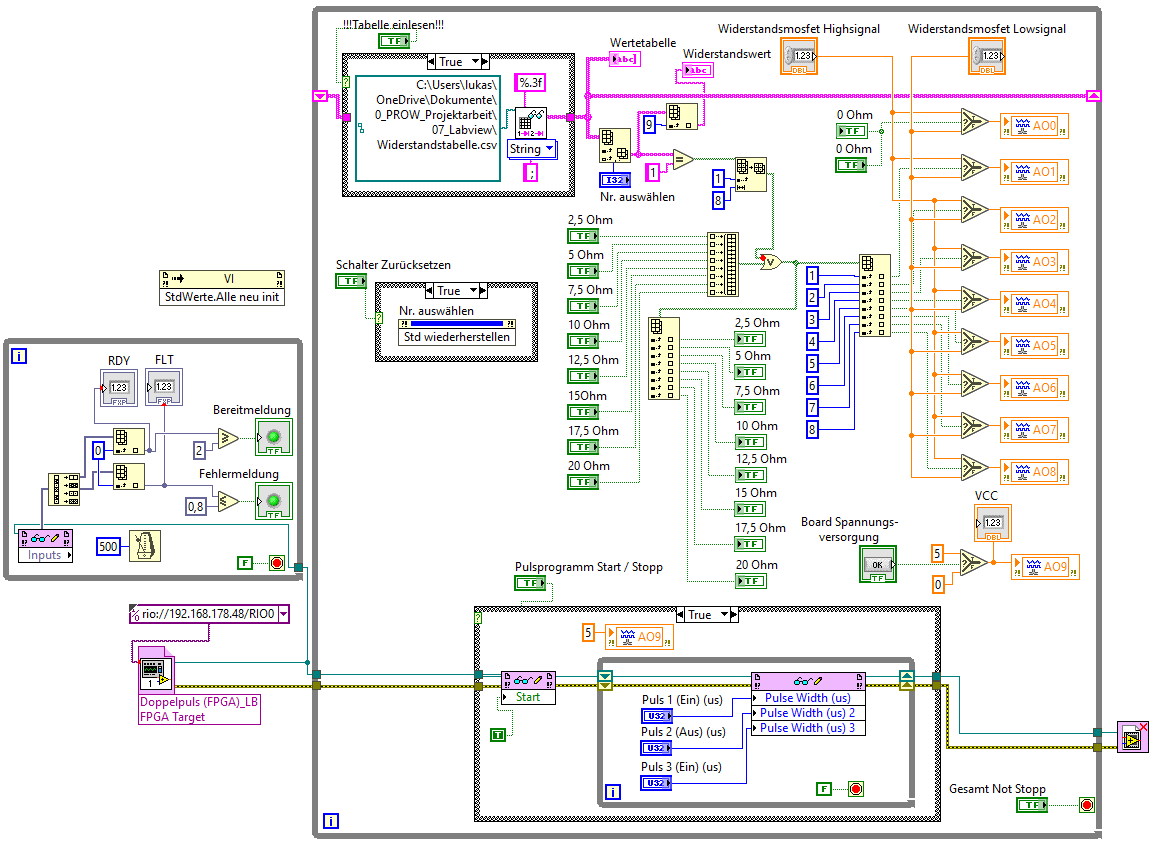This screenshot has width=1153, height=842.
Task: Select the Start method entry
Action: tap(528, 697)
